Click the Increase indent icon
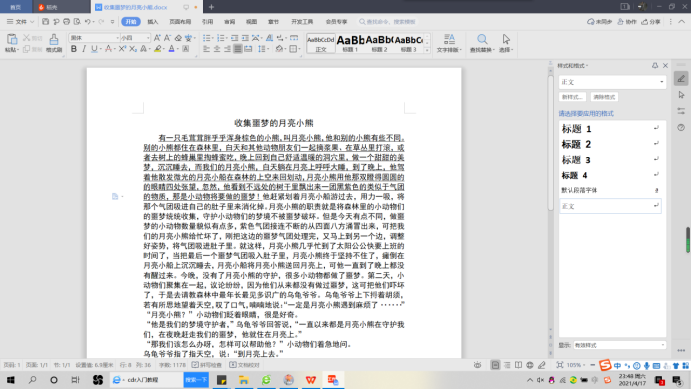 pos(245,38)
